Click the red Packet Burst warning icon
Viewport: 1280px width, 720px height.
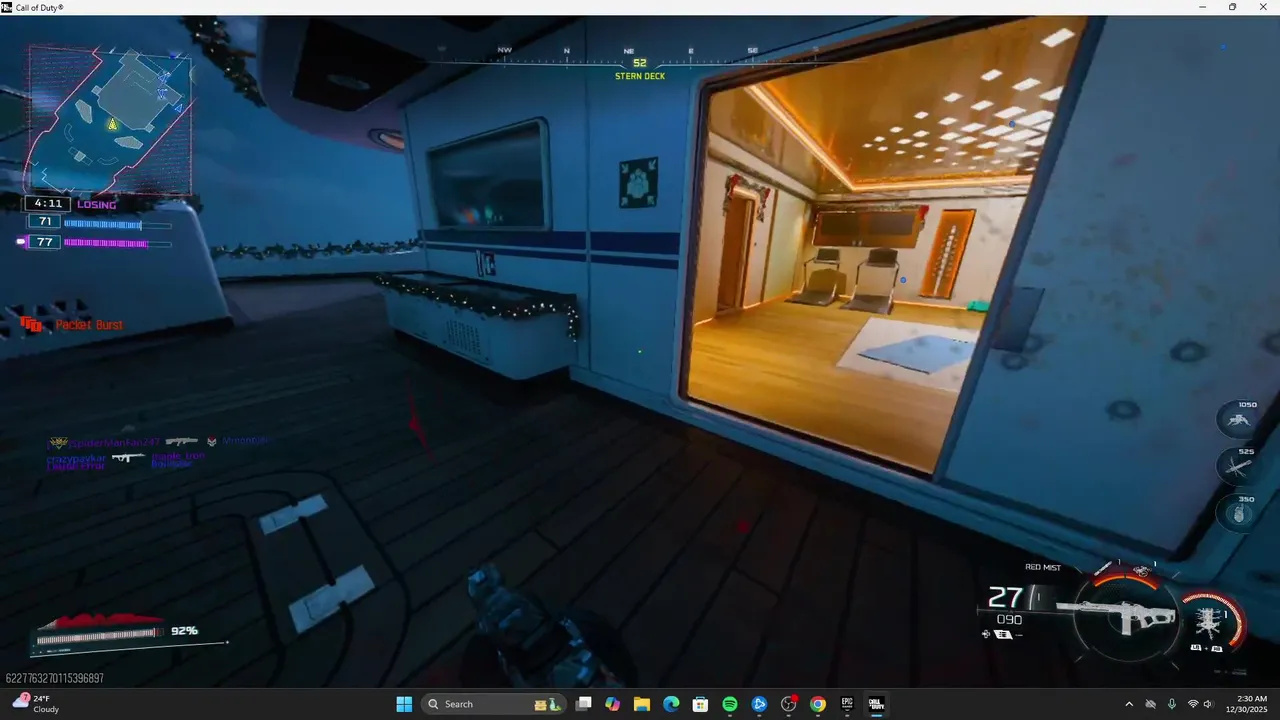pyautogui.click(x=32, y=324)
